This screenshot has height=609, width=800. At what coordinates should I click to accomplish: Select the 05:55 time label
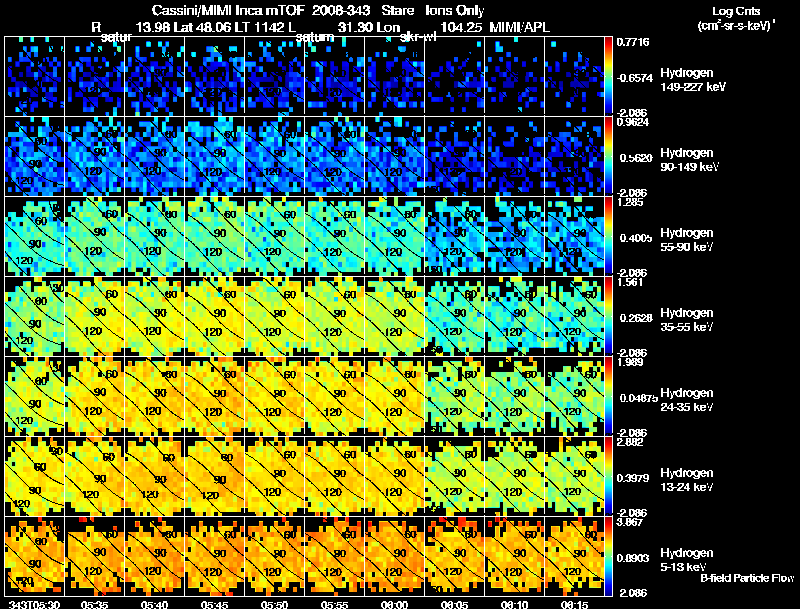(334, 605)
